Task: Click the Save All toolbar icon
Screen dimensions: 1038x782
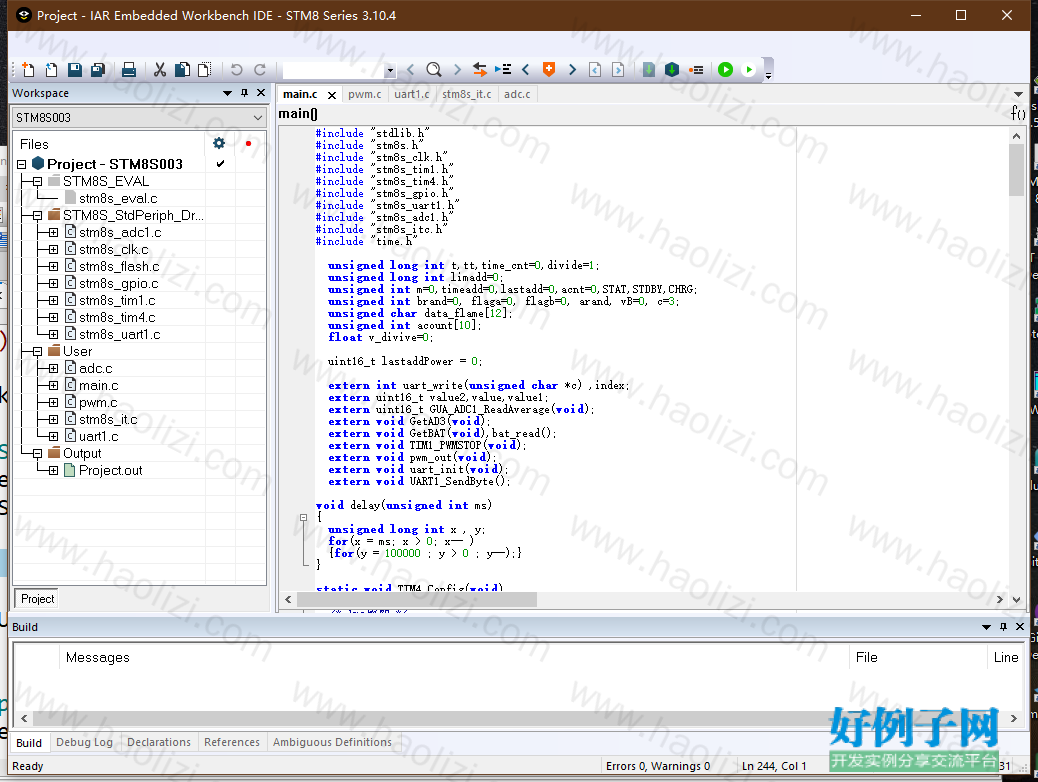Action: tap(98, 70)
